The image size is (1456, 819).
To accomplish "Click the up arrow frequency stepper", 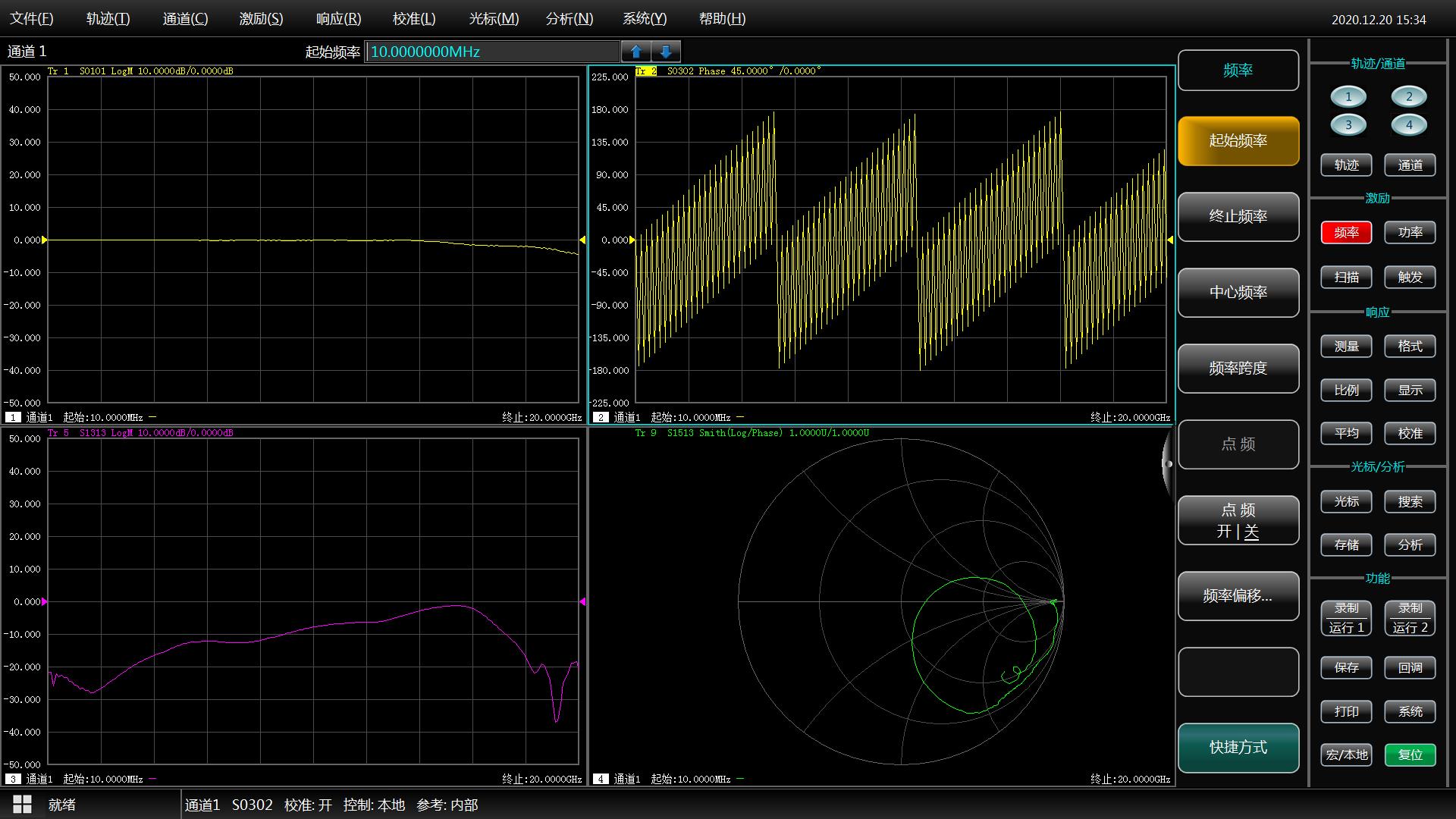I will pyautogui.click(x=636, y=52).
